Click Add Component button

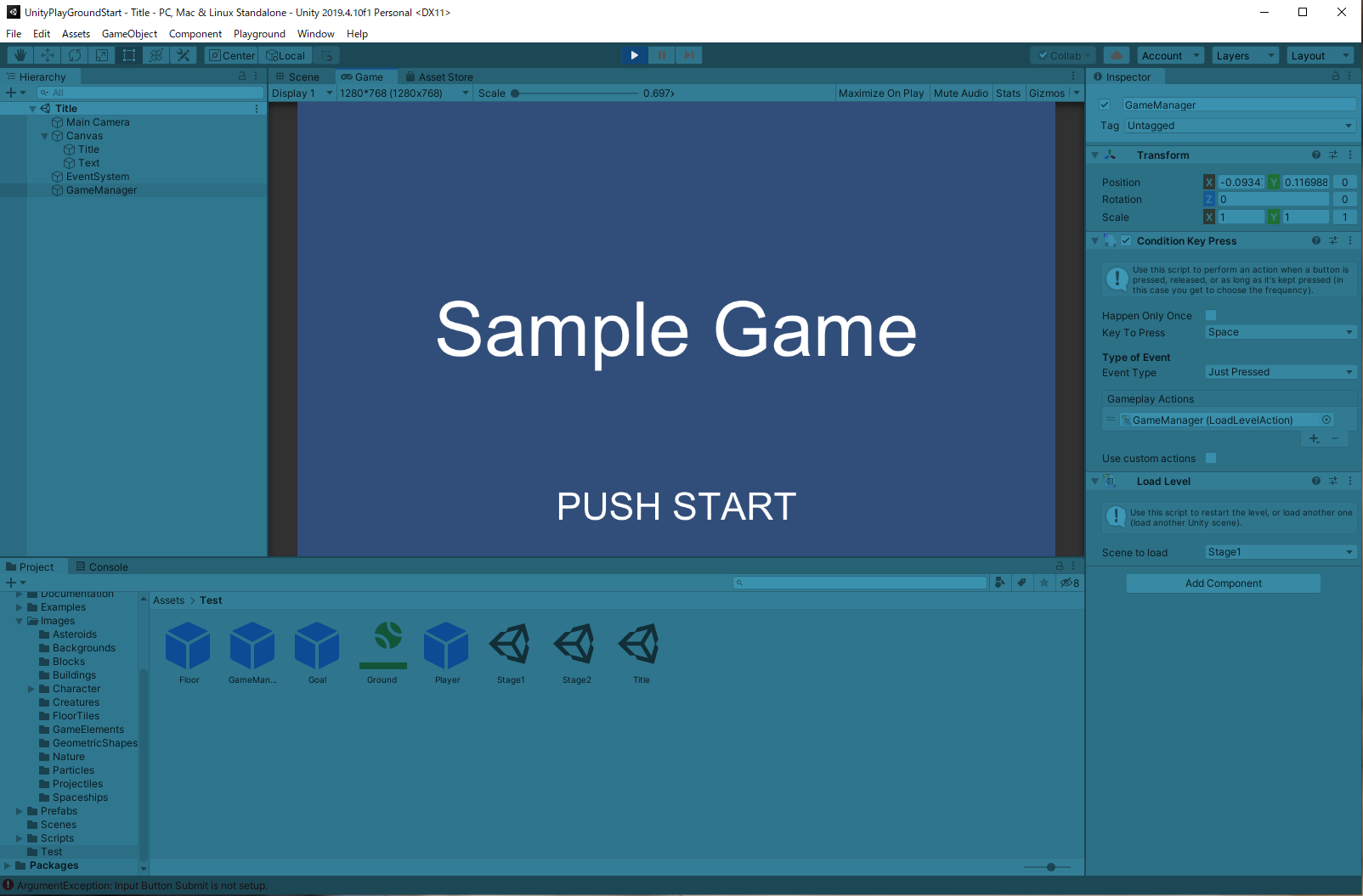tap(1223, 583)
